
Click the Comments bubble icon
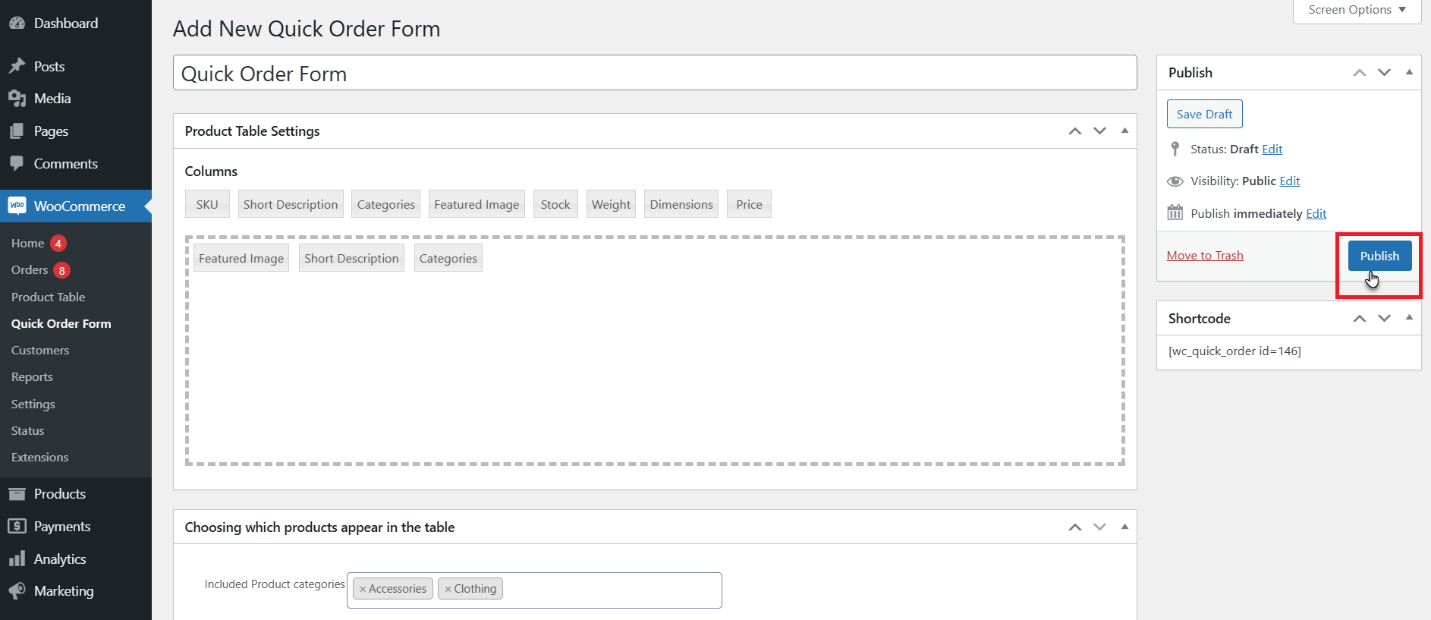click(17, 163)
